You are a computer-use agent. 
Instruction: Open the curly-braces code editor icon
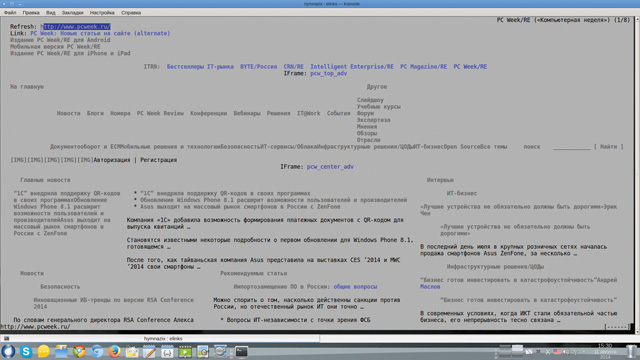[x=167, y=351]
